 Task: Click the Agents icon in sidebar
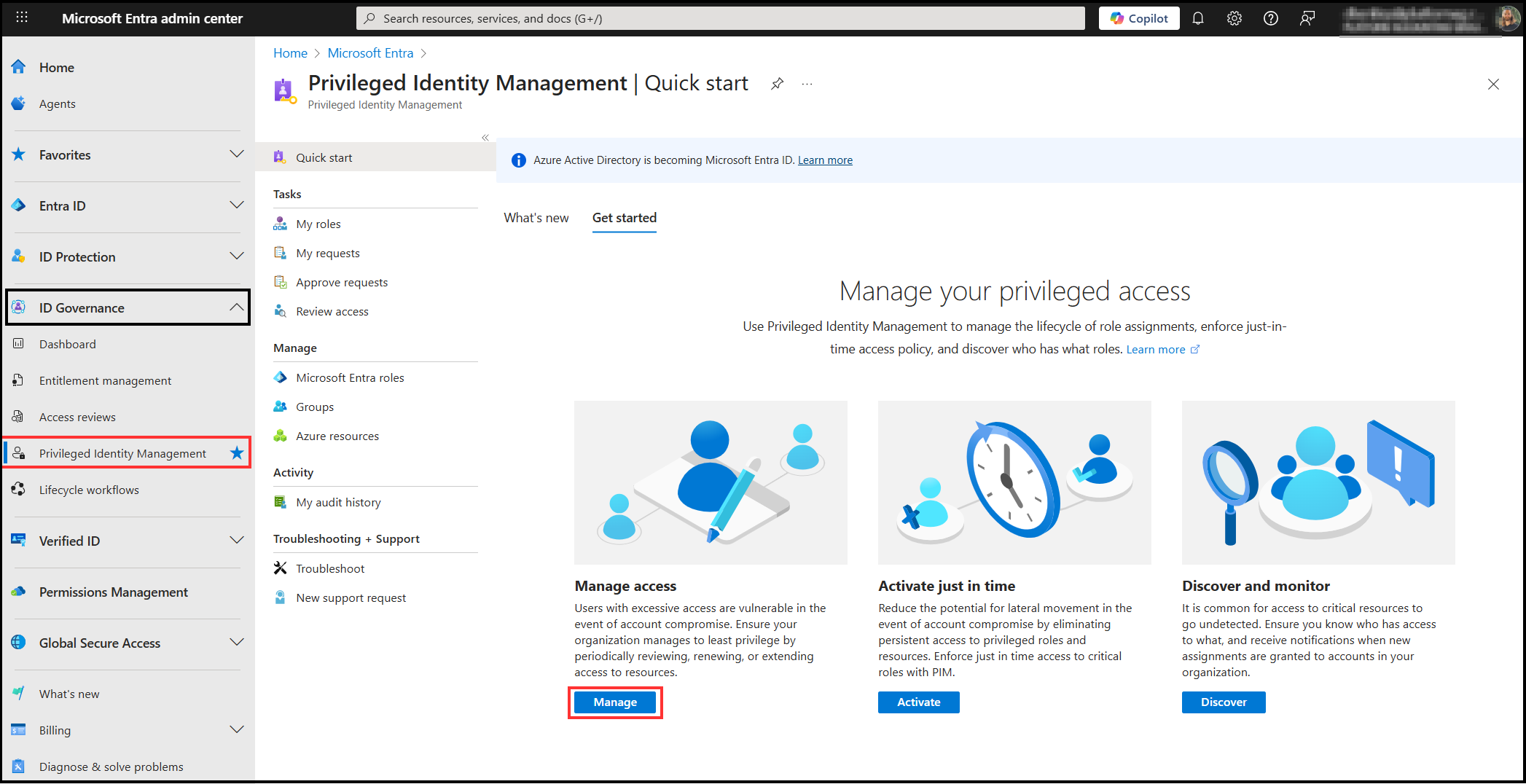coord(19,103)
